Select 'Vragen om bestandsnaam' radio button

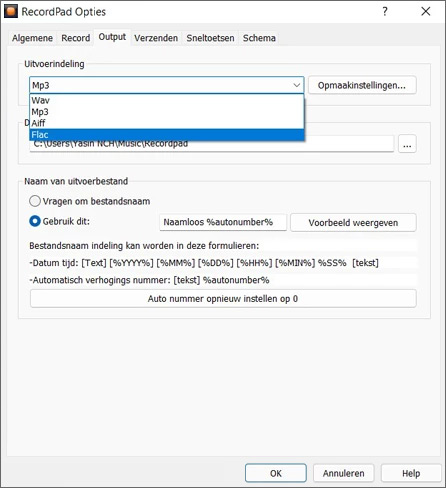coord(35,201)
